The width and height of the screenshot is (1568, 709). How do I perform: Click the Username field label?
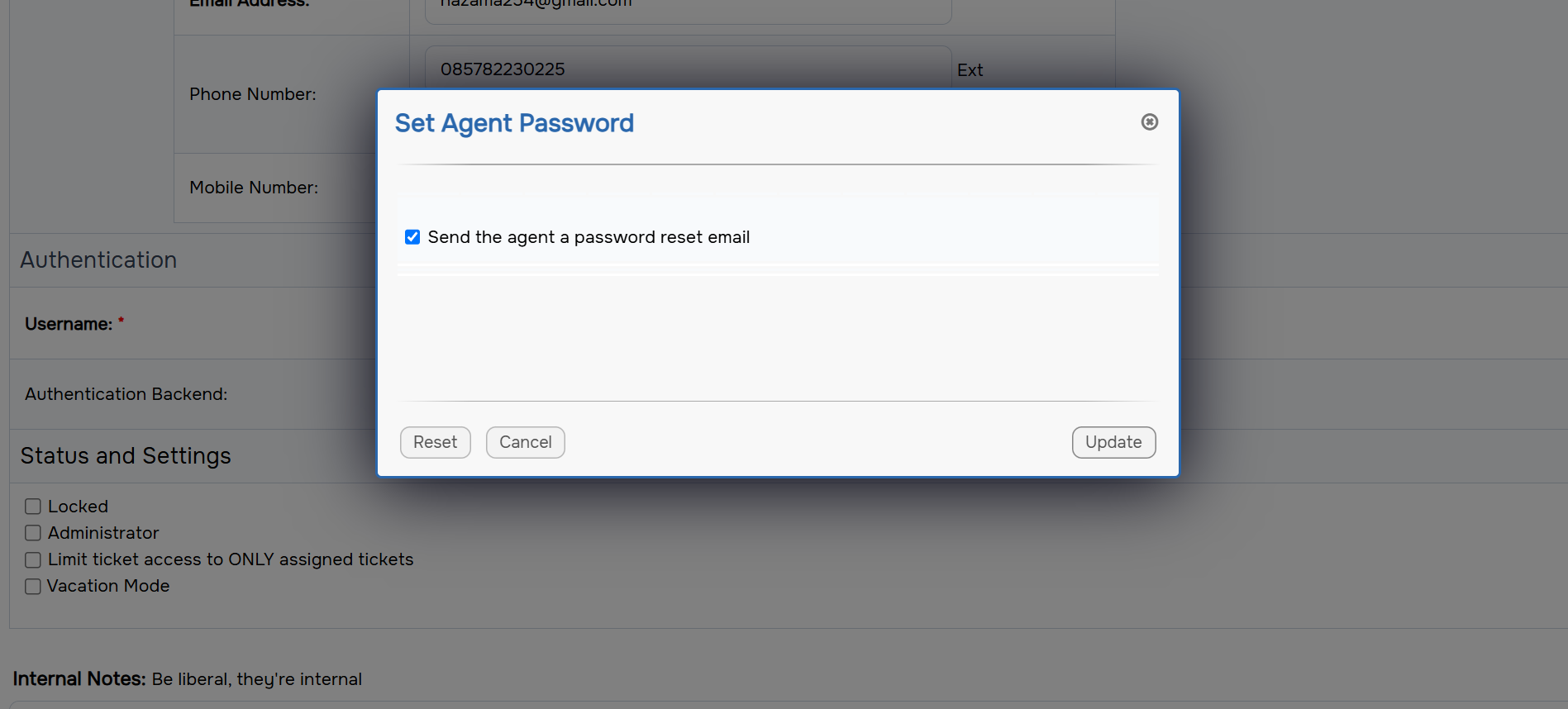tap(69, 324)
